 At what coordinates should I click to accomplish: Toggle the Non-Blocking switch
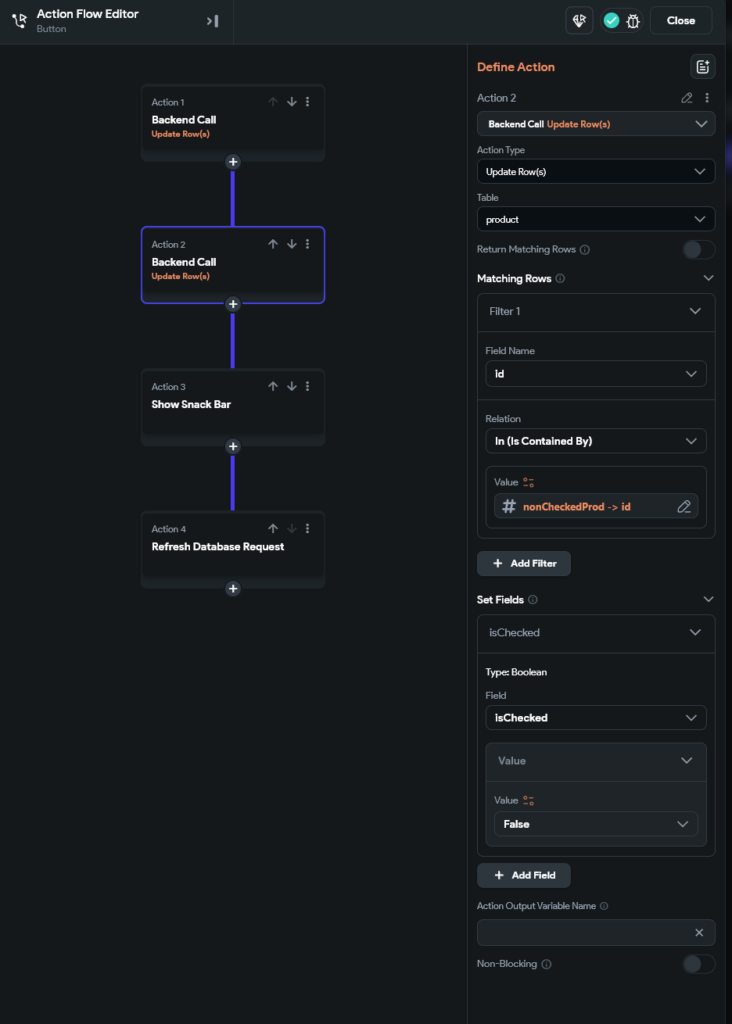pos(699,965)
